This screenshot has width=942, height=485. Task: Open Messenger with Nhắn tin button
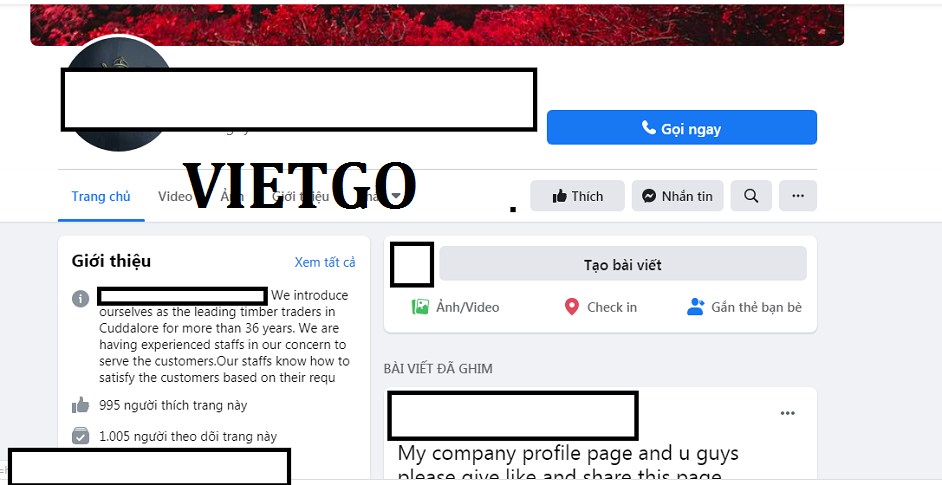coord(677,196)
